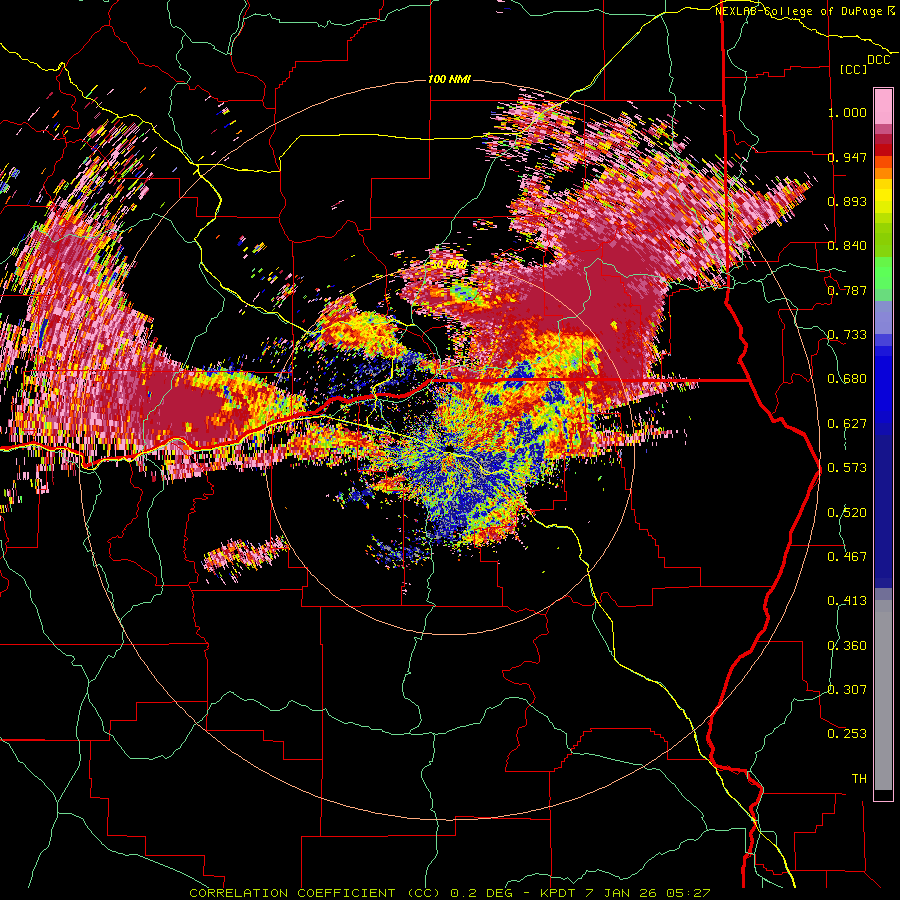Image resolution: width=900 pixels, height=900 pixels.
Task: Pick the light pink swatch beside 1.000
Action: point(883,107)
